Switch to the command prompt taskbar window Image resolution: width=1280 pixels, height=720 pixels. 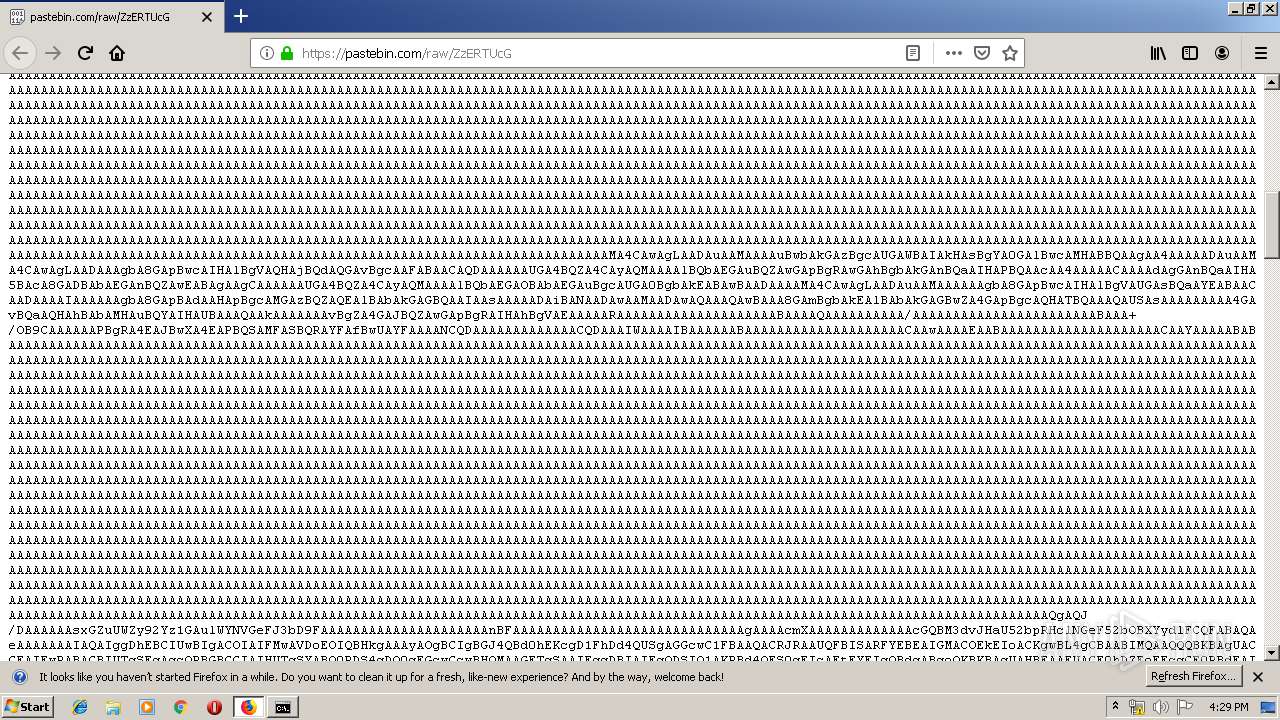click(x=283, y=707)
